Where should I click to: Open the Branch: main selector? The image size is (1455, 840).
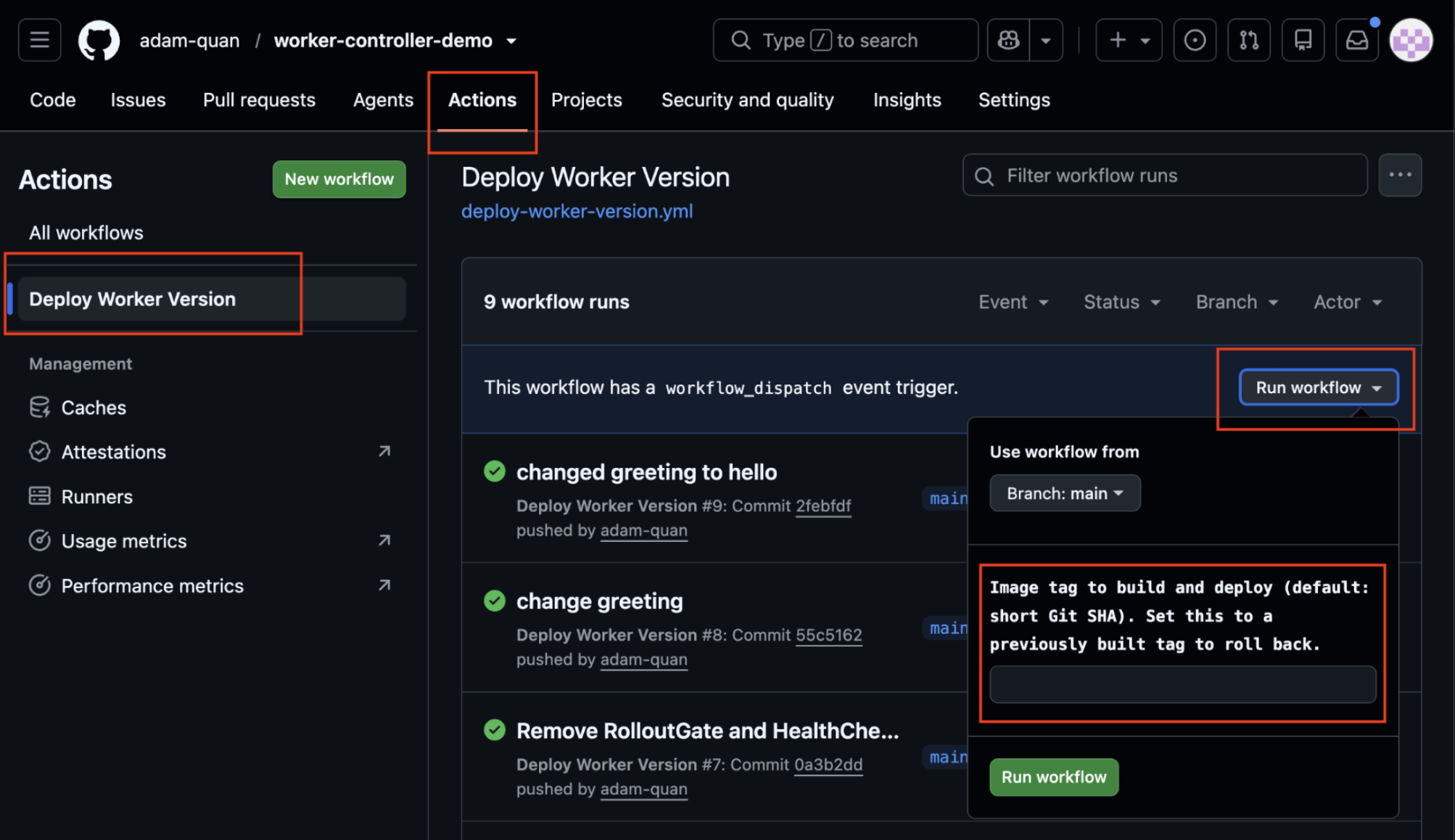(1065, 493)
